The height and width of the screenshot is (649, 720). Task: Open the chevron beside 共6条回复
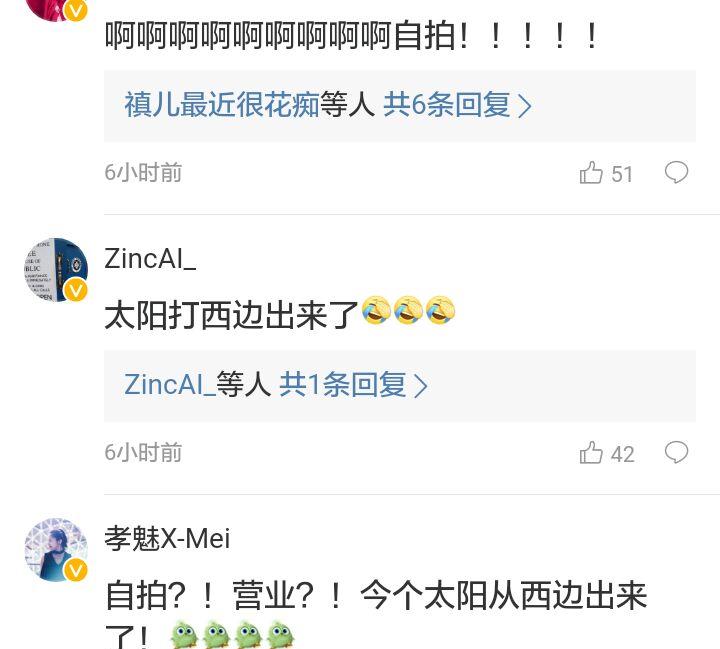[x=524, y=106]
